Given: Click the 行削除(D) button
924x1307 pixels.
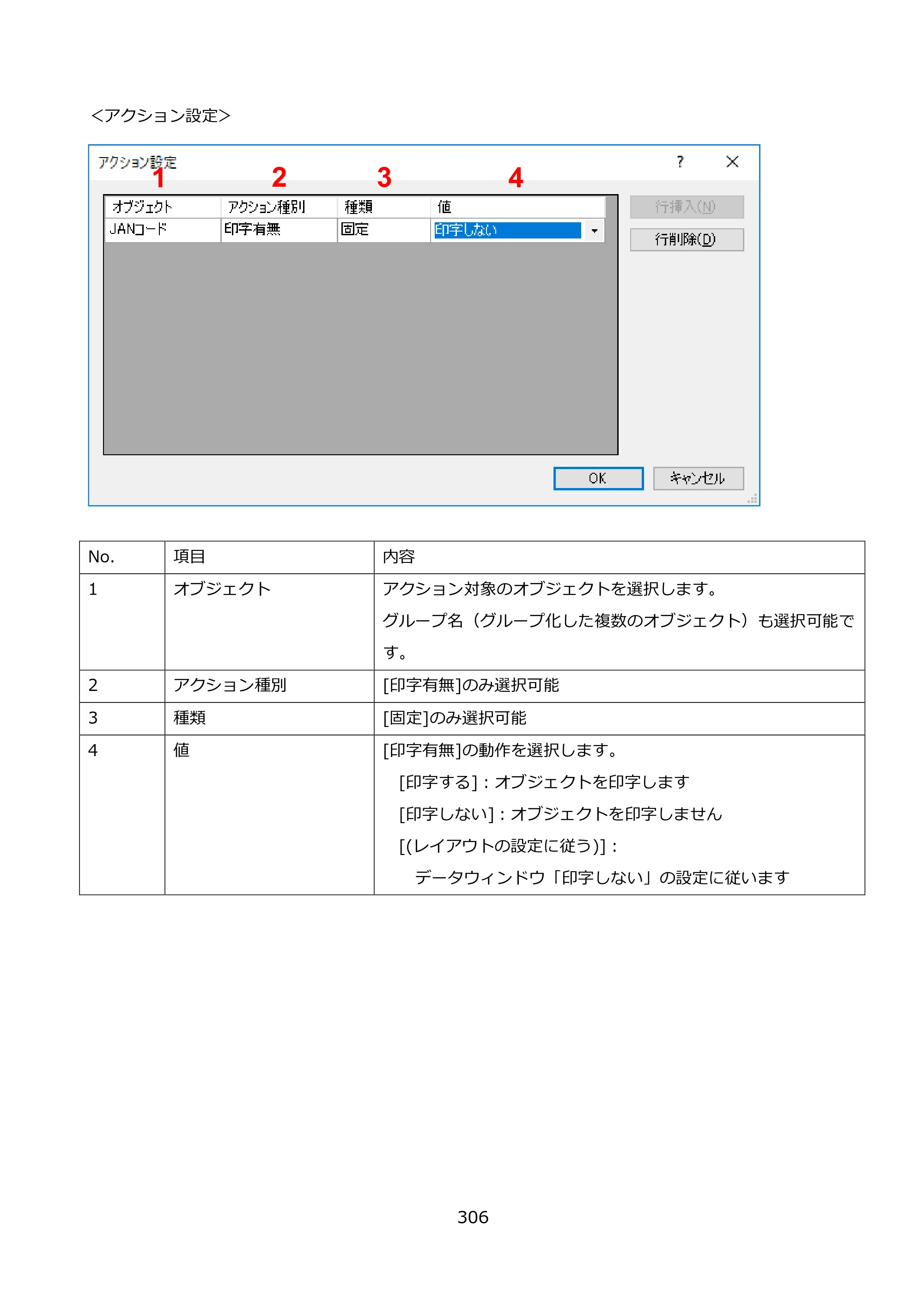Looking at the screenshot, I should (687, 240).
